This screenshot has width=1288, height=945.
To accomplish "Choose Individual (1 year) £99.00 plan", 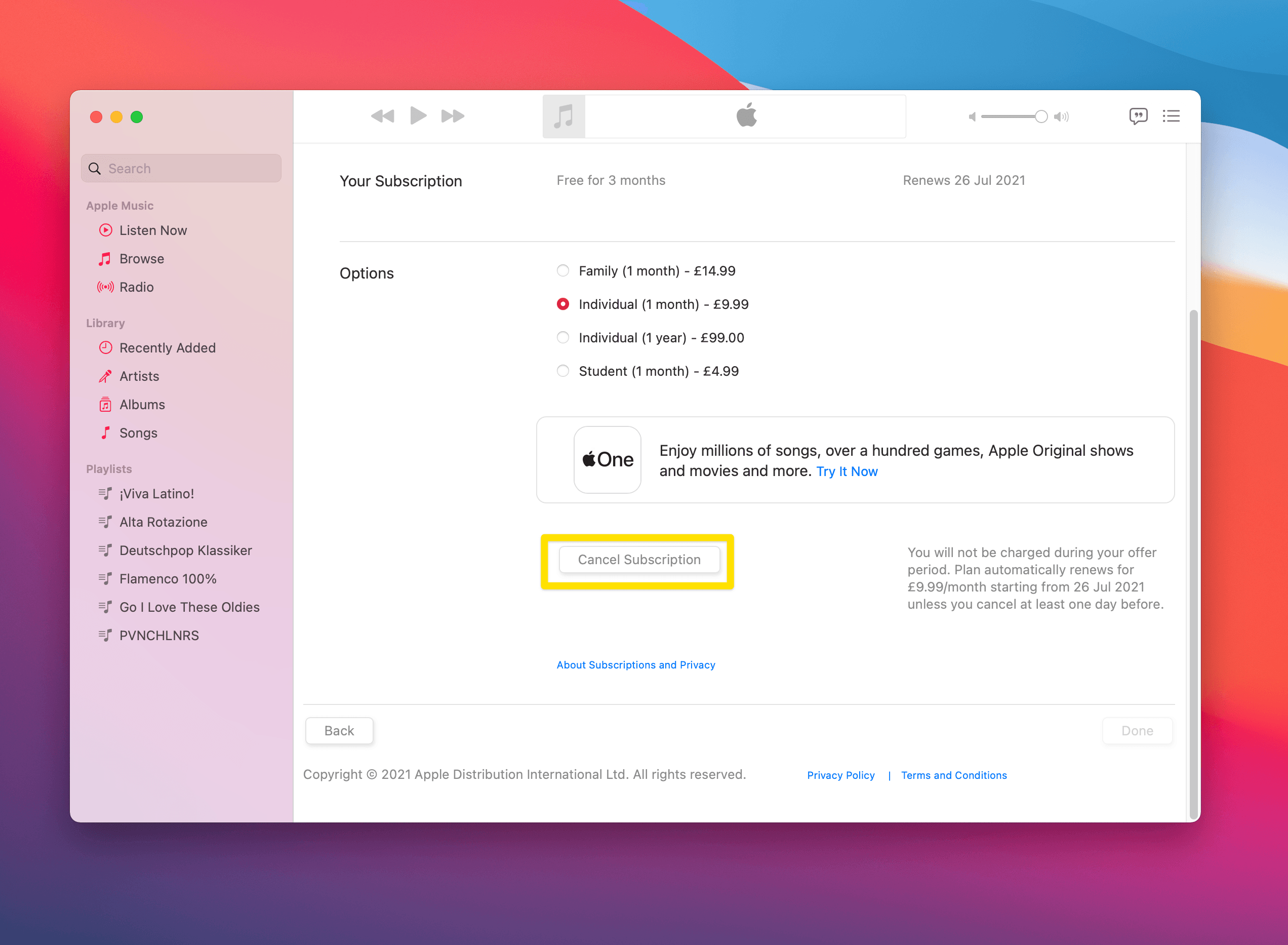I will pos(563,337).
